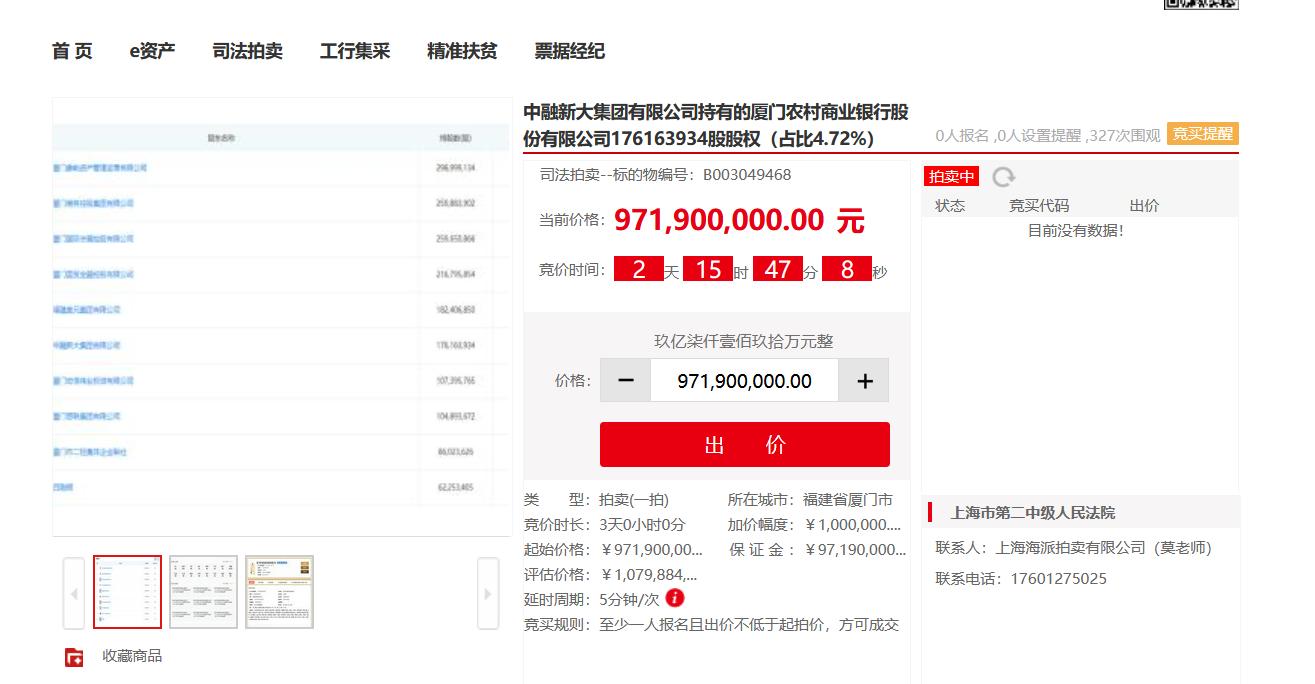Select the first shareholder list thumbnail

tap(127, 592)
